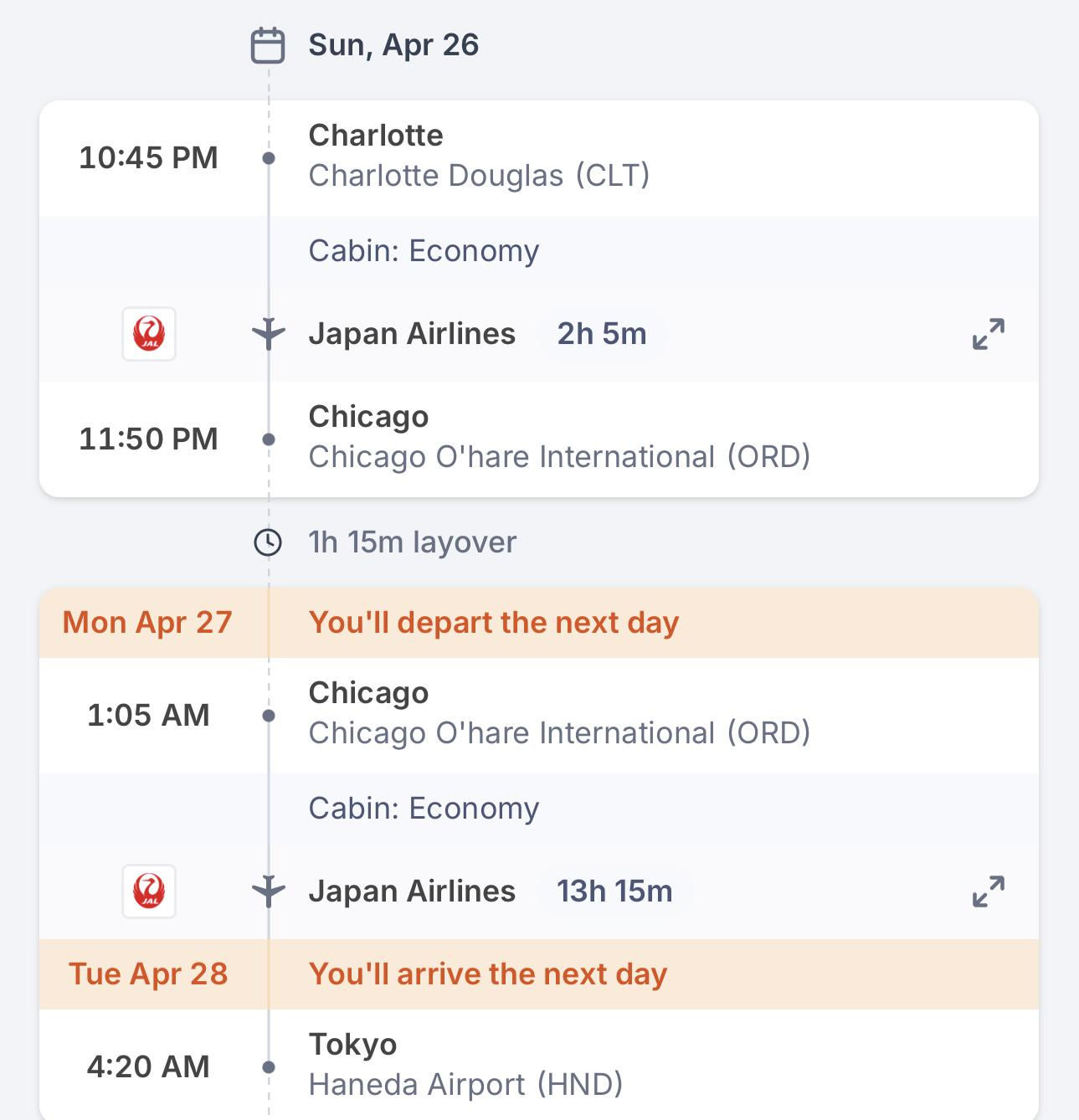
Task: Select the Haneda Airport (HND) text
Action: click(465, 1085)
